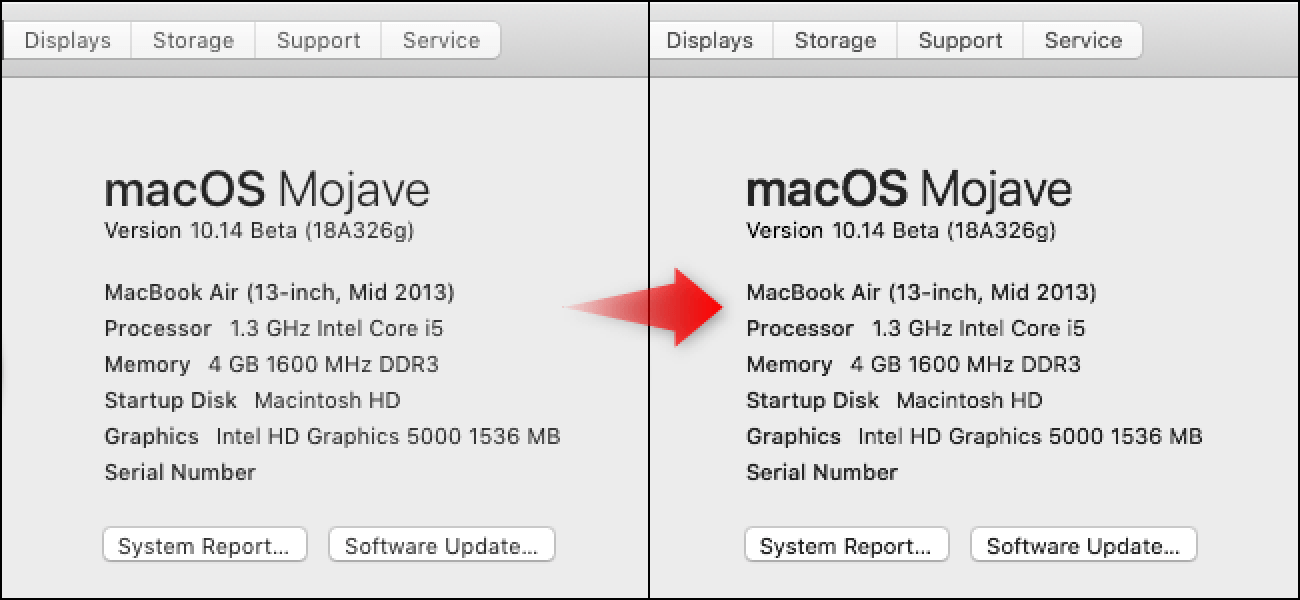Select the Support tab in right panel
The image size is (1300, 600).
pos(960,41)
